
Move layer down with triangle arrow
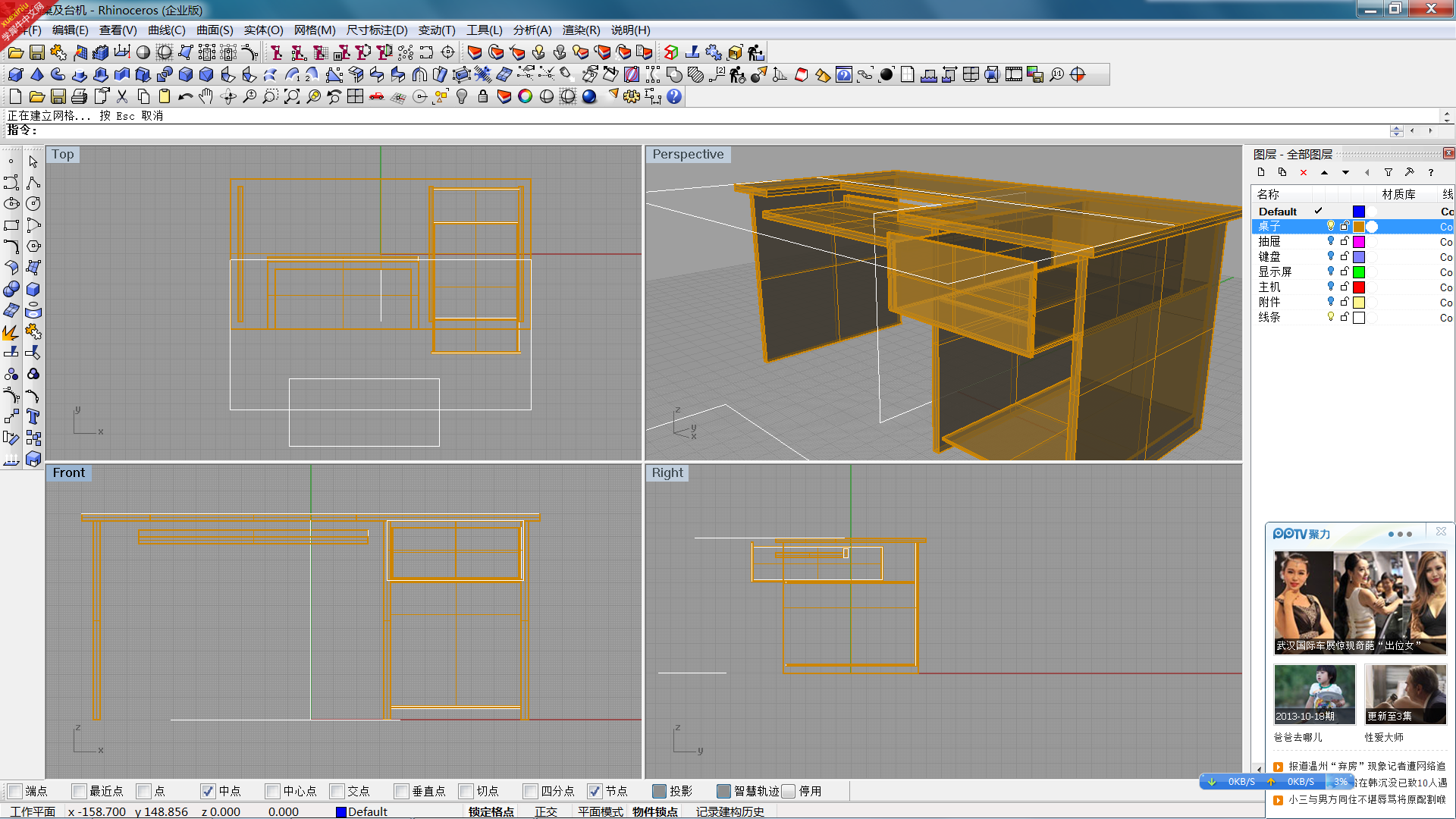1346,172
